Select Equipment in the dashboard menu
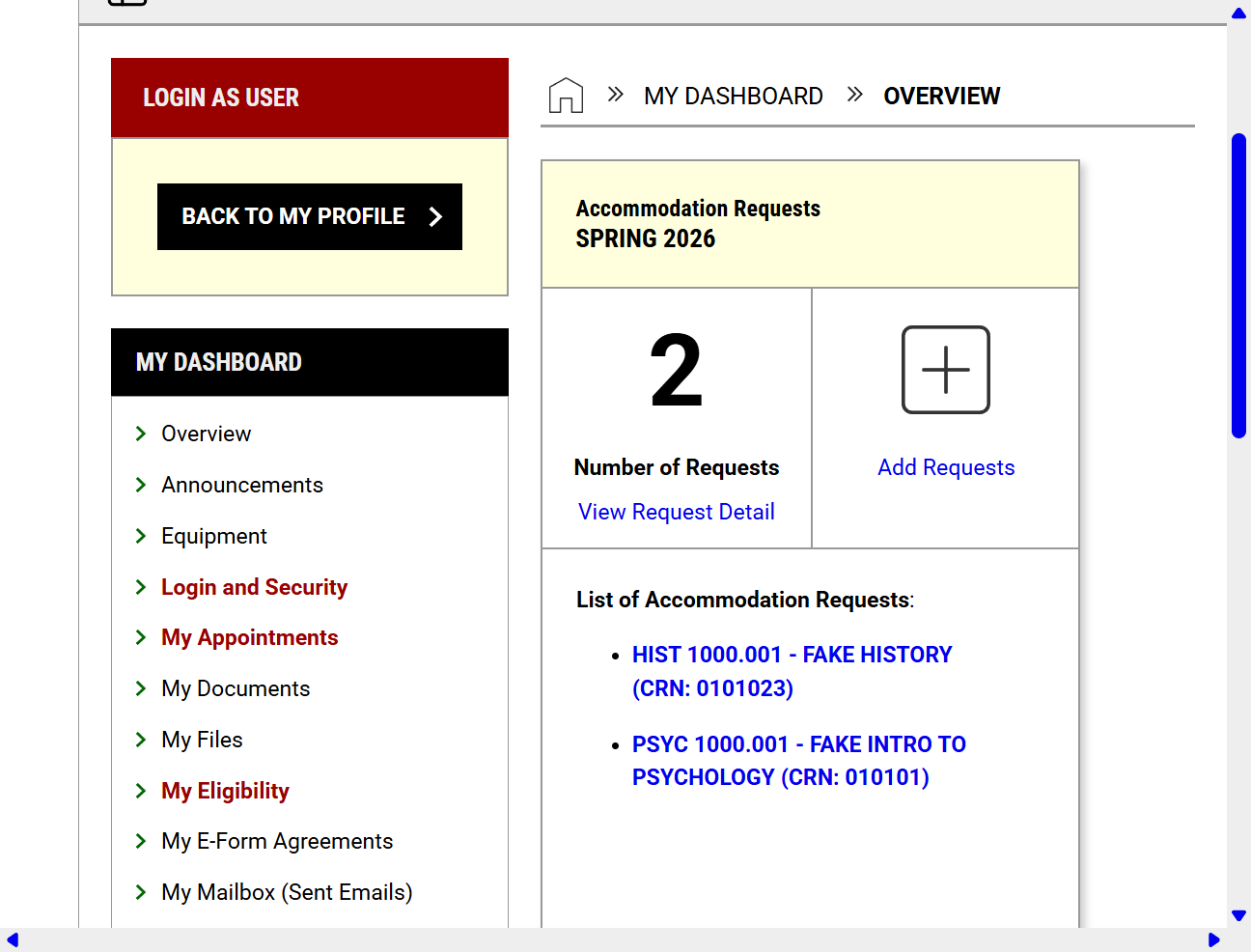Screen dimensions: 1251x952 214,536
